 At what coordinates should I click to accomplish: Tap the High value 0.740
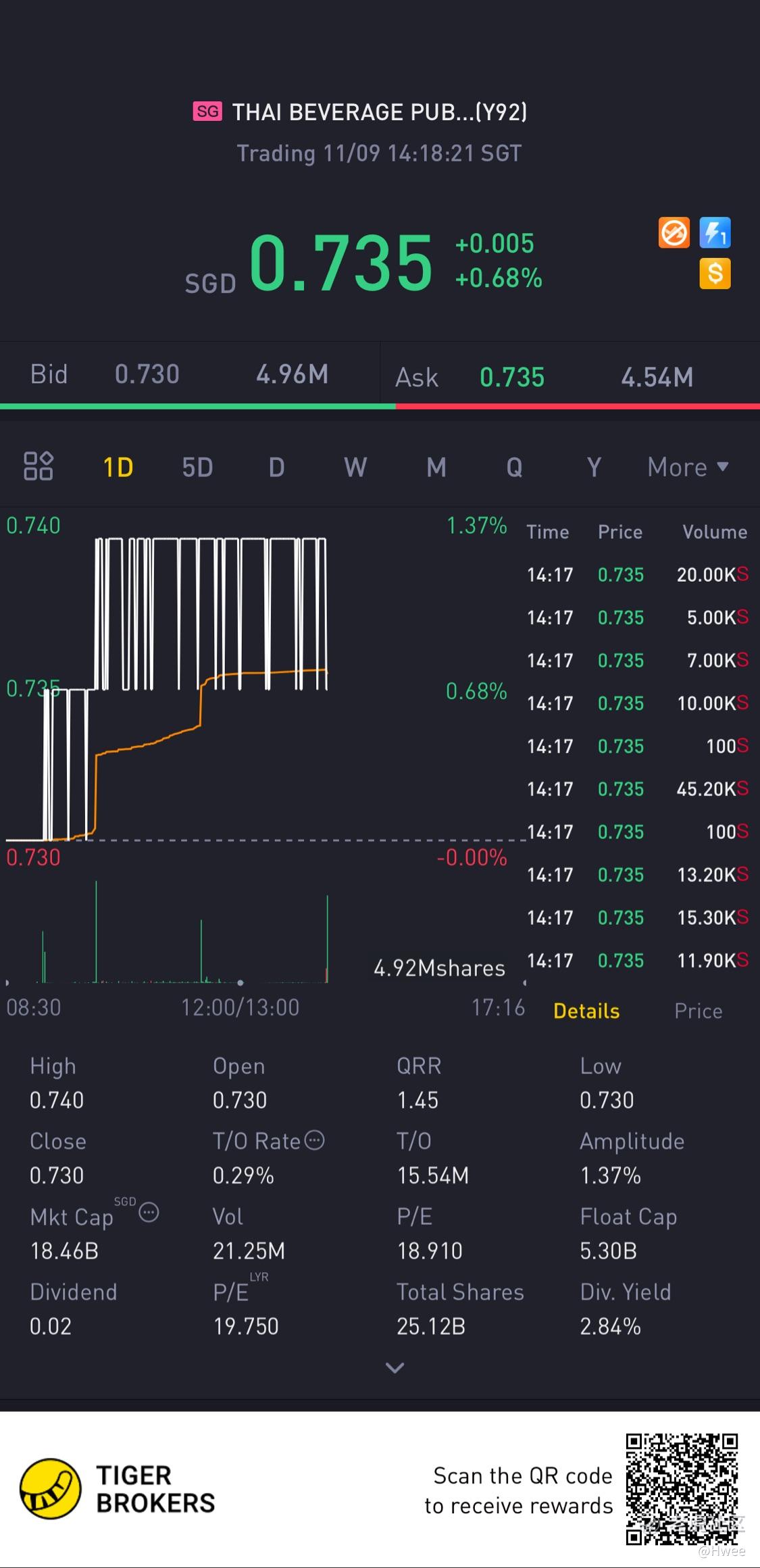(x=57, y=1101)
